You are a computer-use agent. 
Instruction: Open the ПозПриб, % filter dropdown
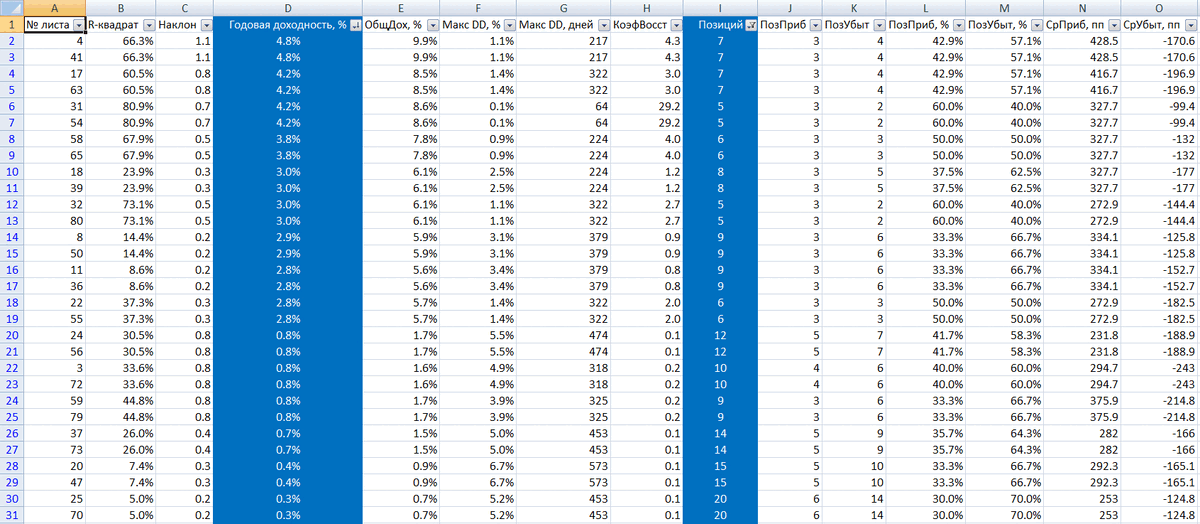coord(958,24)
